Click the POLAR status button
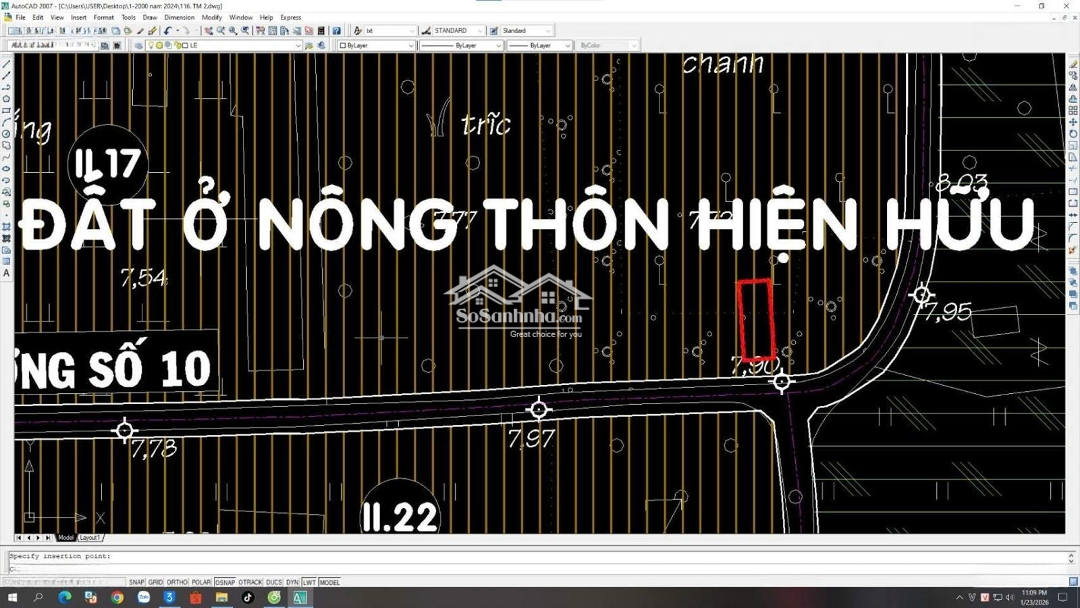 (201, 582)
